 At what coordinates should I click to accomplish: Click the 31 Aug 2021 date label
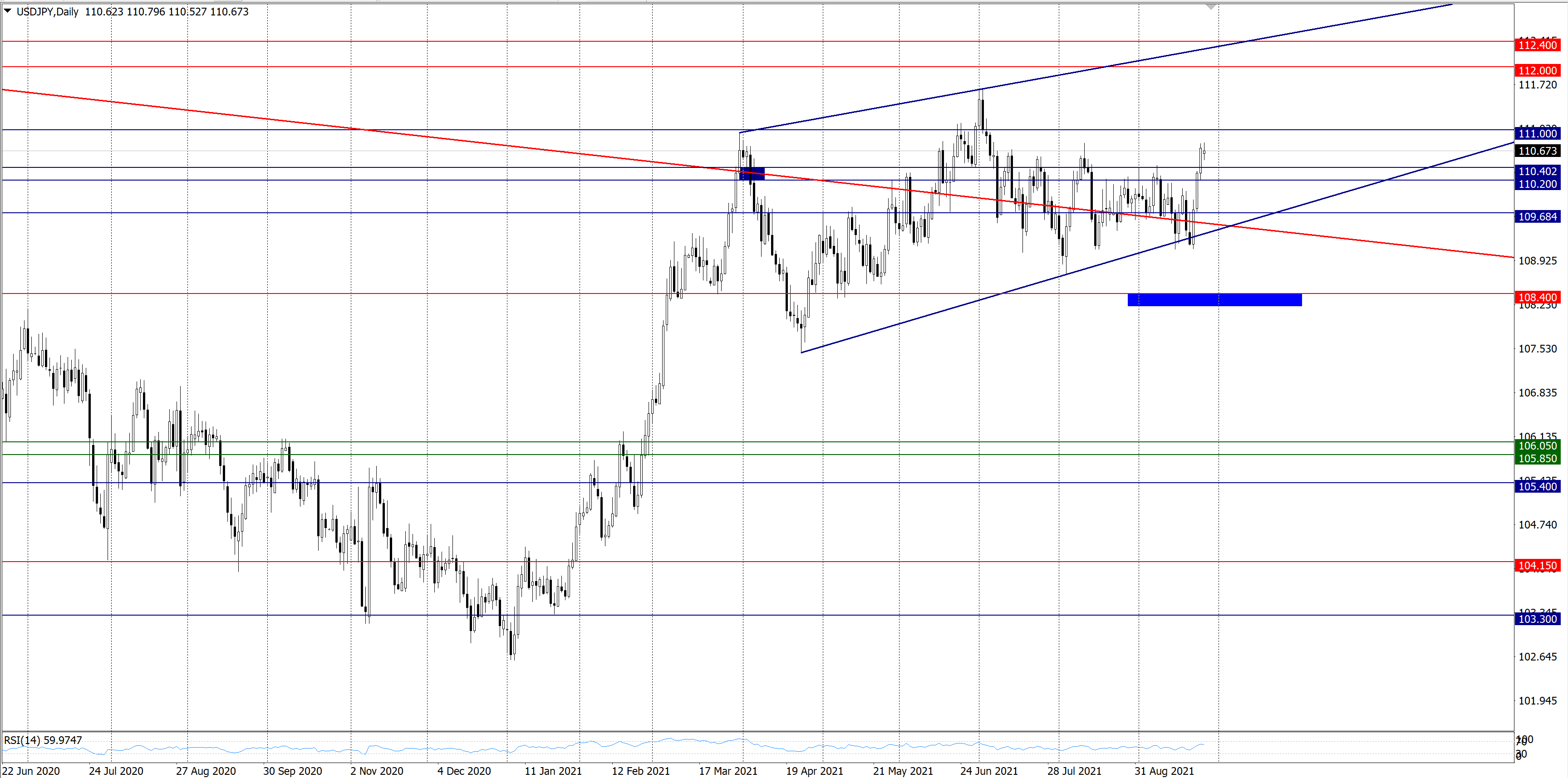point(1164,771)
